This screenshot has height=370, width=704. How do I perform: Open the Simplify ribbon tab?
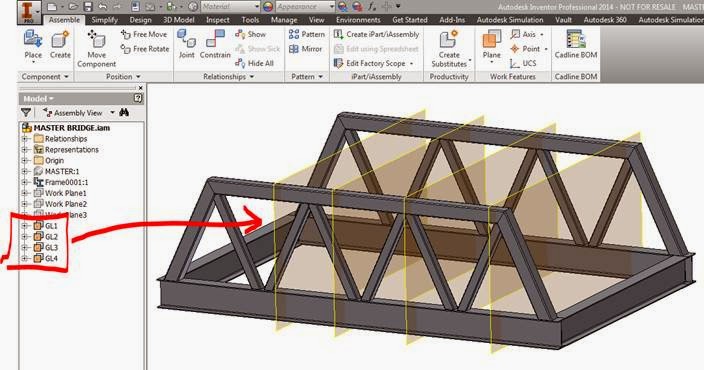click(105, 20)
